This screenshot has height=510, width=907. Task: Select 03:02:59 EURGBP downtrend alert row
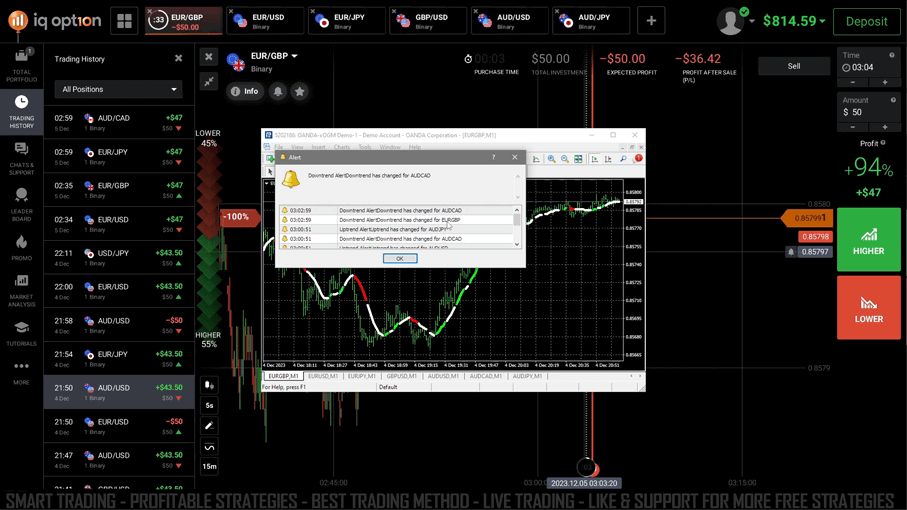click(x=397, y=220)
